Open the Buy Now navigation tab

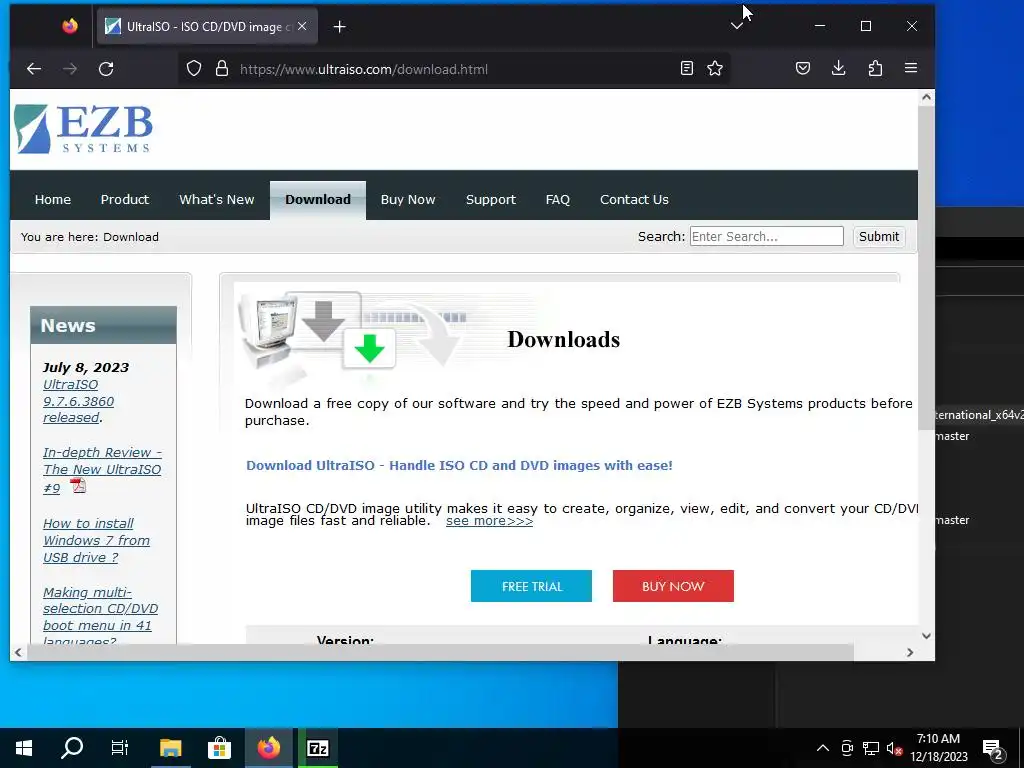click(408, 200)
